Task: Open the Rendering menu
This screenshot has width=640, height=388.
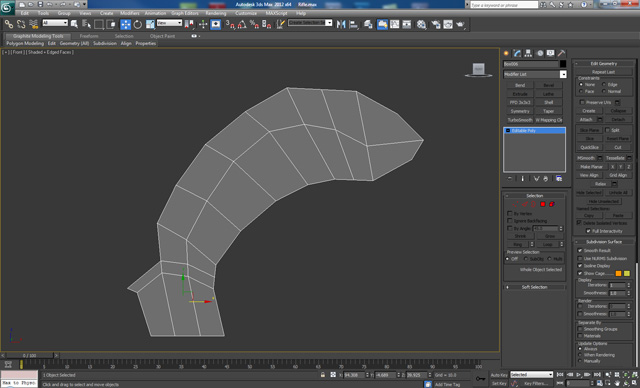Action: pos(216,13)
